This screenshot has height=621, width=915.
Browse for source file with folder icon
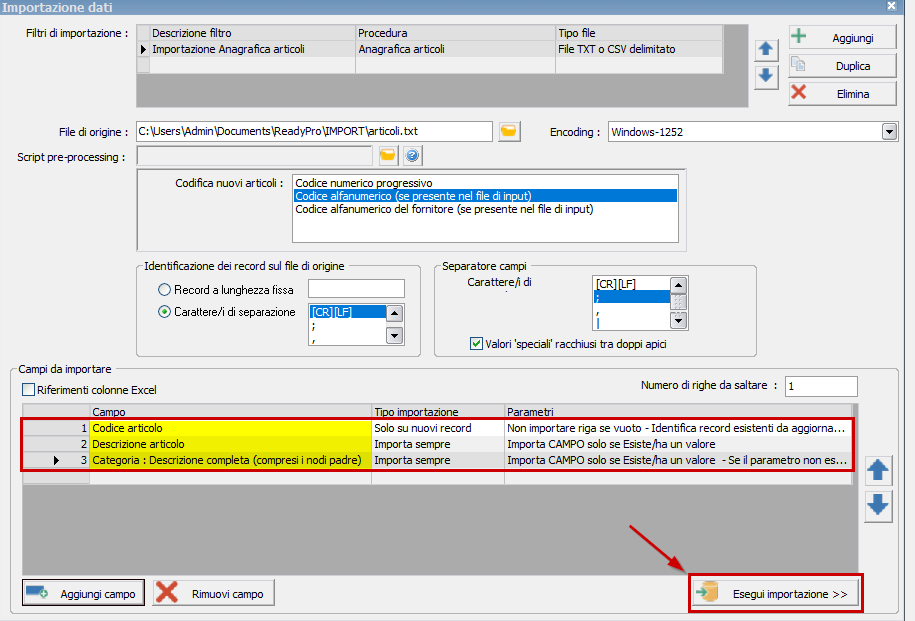click(x=510, y=131)
